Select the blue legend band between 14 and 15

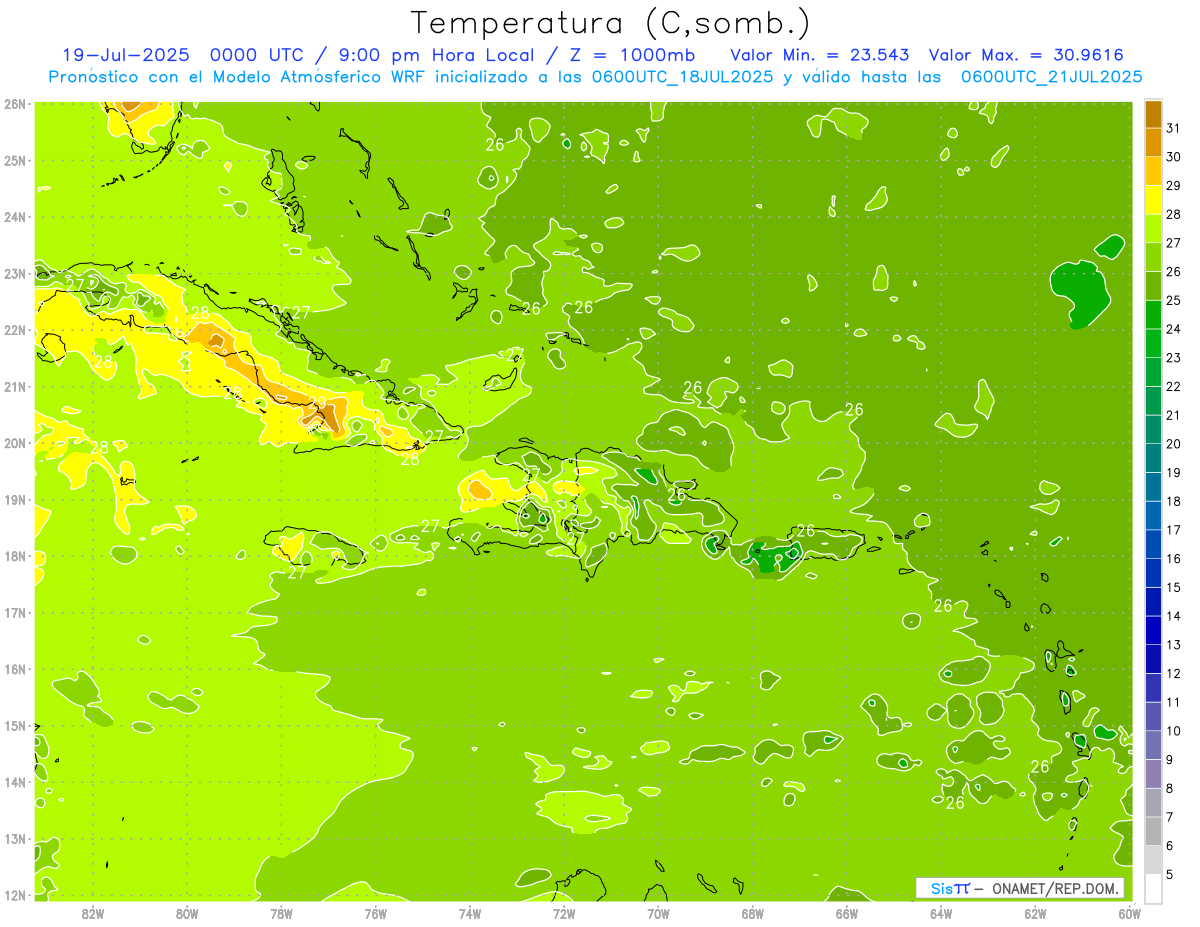(x=1153, y=602)
